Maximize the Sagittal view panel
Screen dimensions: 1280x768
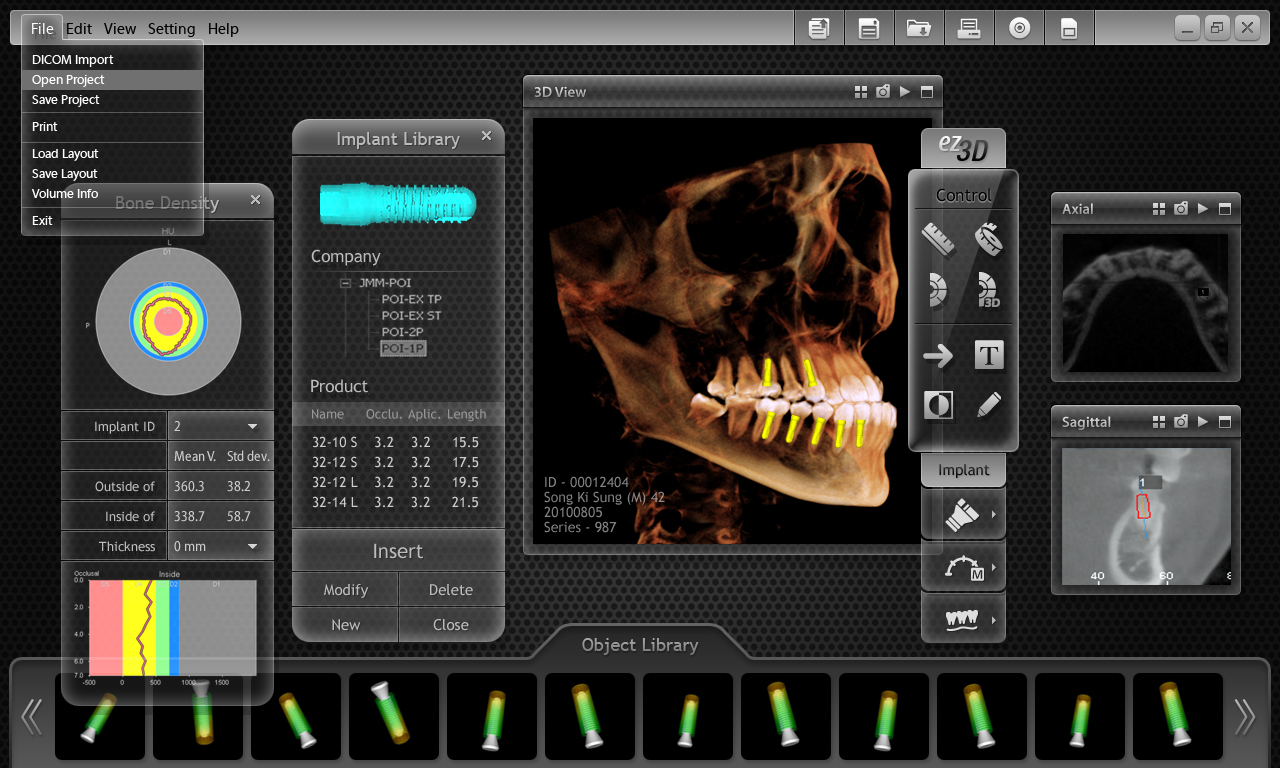coord(1225,422)
